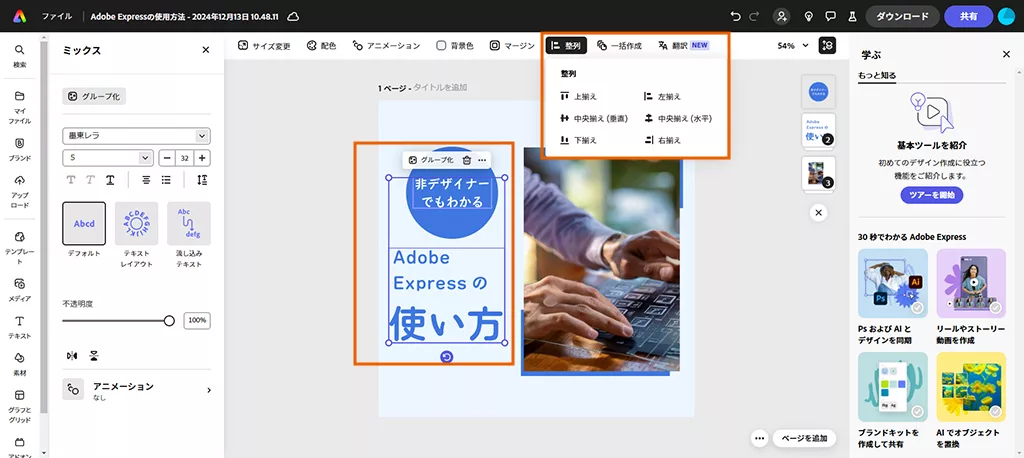Click the undo arrow in top bar

tap(736, 16)
